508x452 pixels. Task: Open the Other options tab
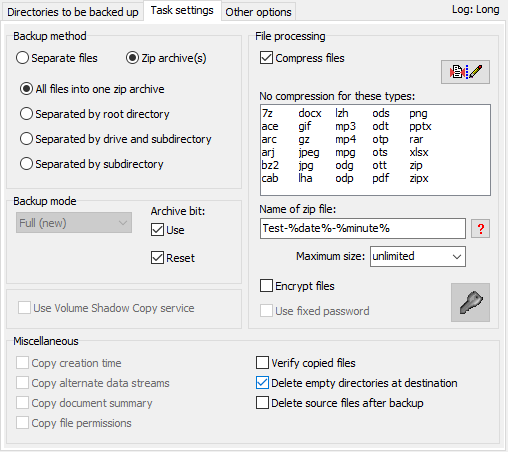258,12
